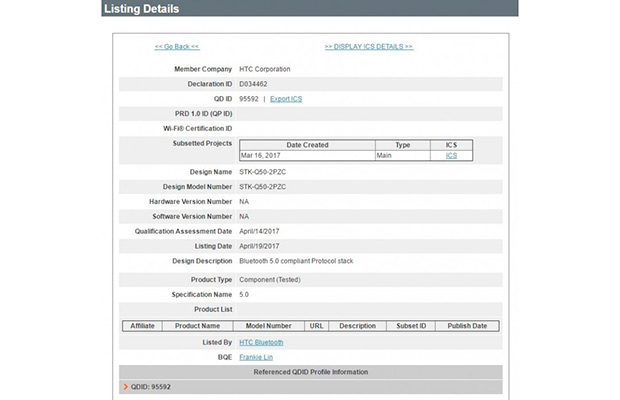Select the Affiliate column header

pyautogui.click(x=142, y=326)
